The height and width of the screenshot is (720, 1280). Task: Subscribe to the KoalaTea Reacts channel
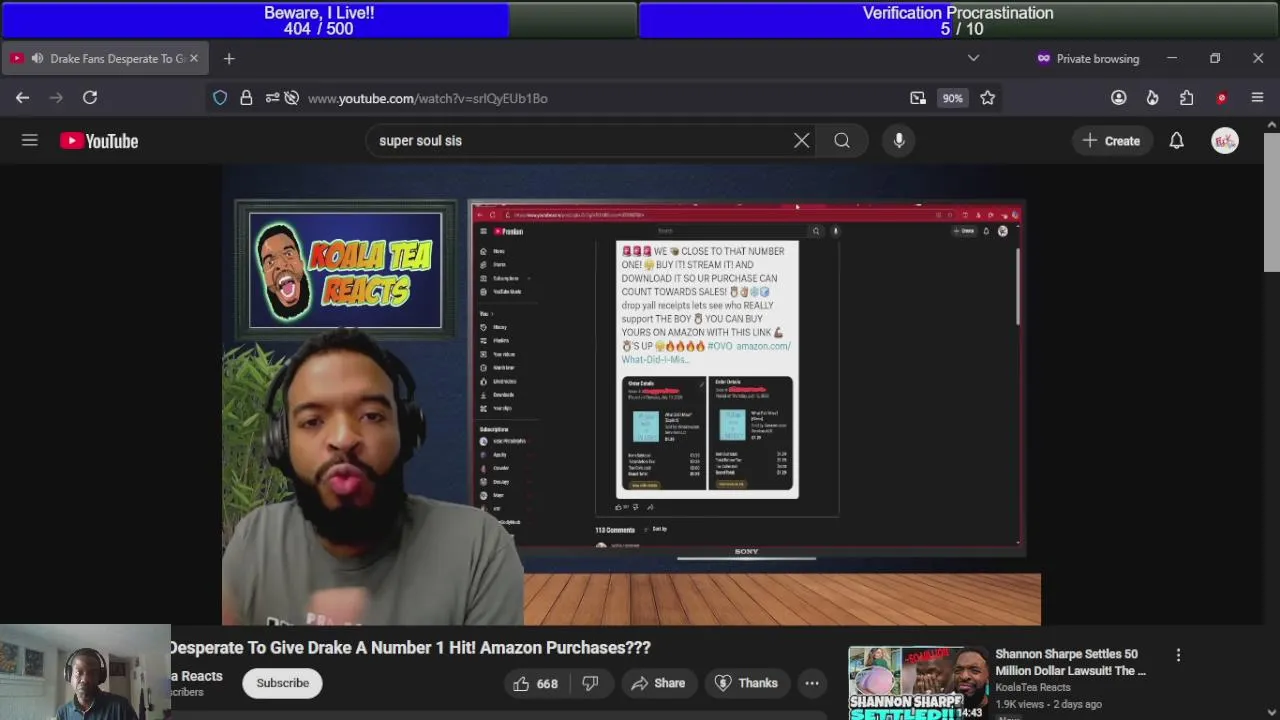pyautogui.click(x=282, y=683)
